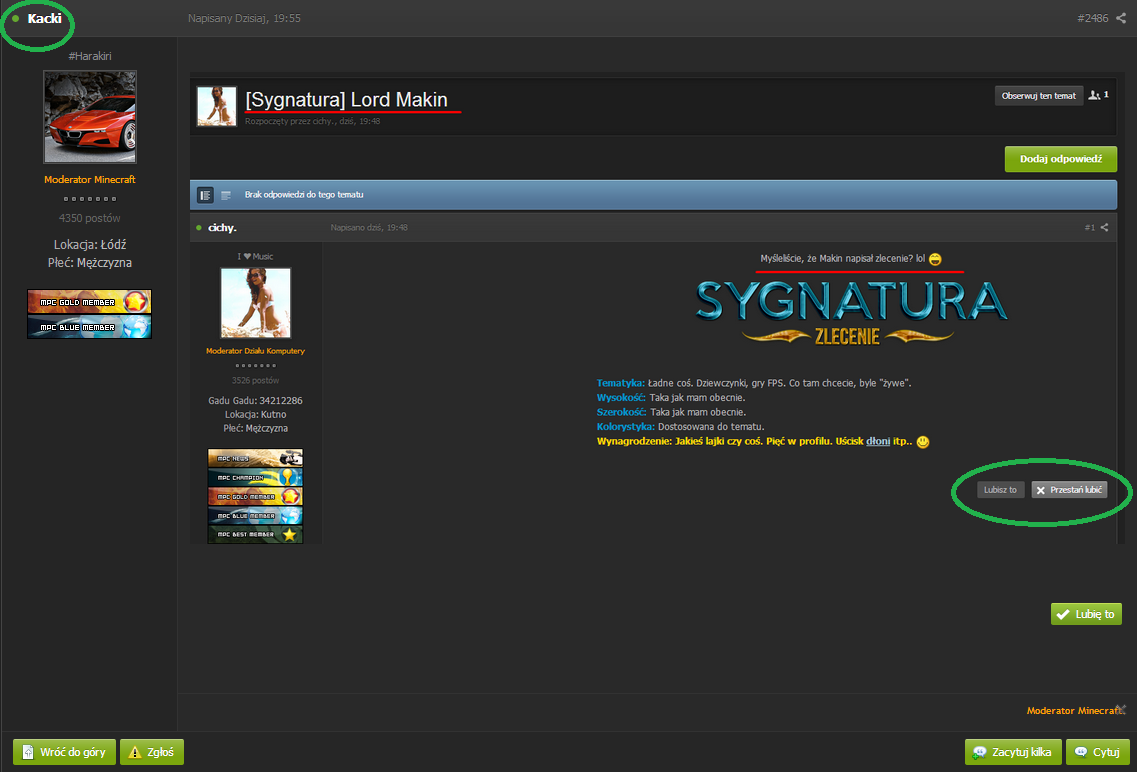1137x772 pixels.
Task: Open cichy.'s avatar in the post sidebar
Action: (255, 303)
